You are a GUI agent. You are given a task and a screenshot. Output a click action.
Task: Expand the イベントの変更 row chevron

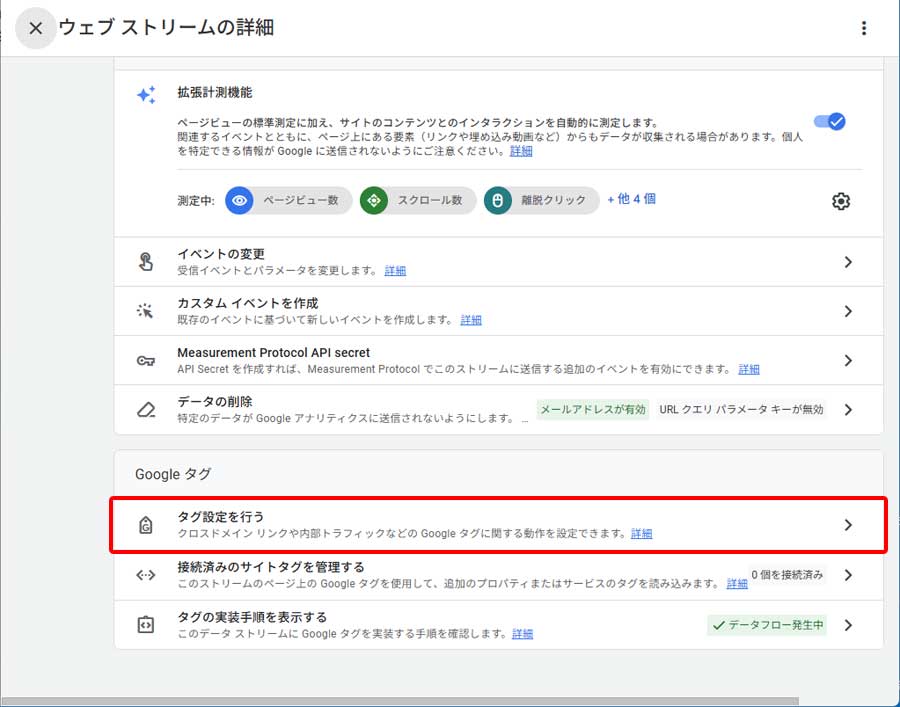tap(848, 261)
